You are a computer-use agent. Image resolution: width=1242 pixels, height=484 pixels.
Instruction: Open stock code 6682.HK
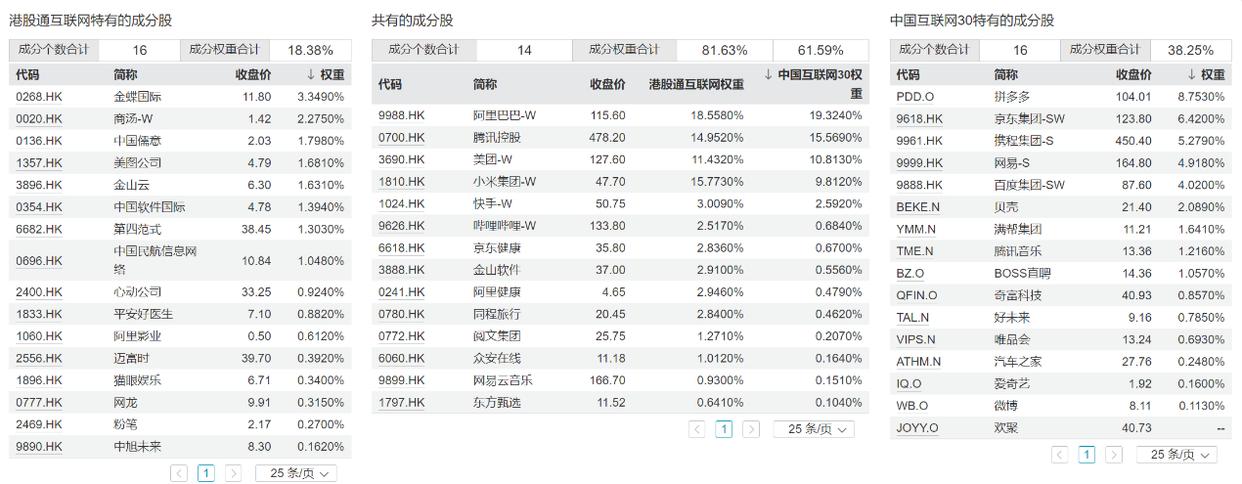[x=39, y=229]
